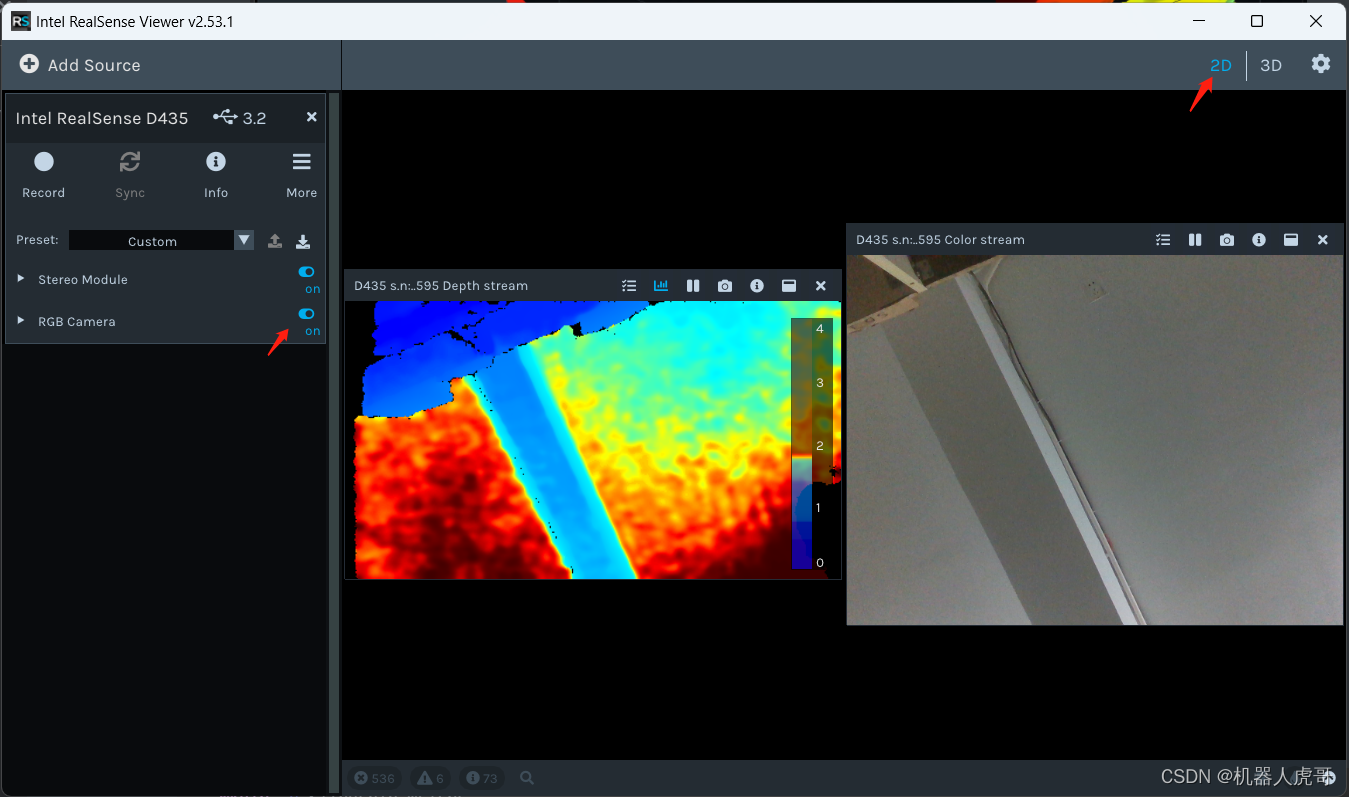Toggle the RGB Camera switch off
1349x797 pixels.
click(x=307, y=314)
